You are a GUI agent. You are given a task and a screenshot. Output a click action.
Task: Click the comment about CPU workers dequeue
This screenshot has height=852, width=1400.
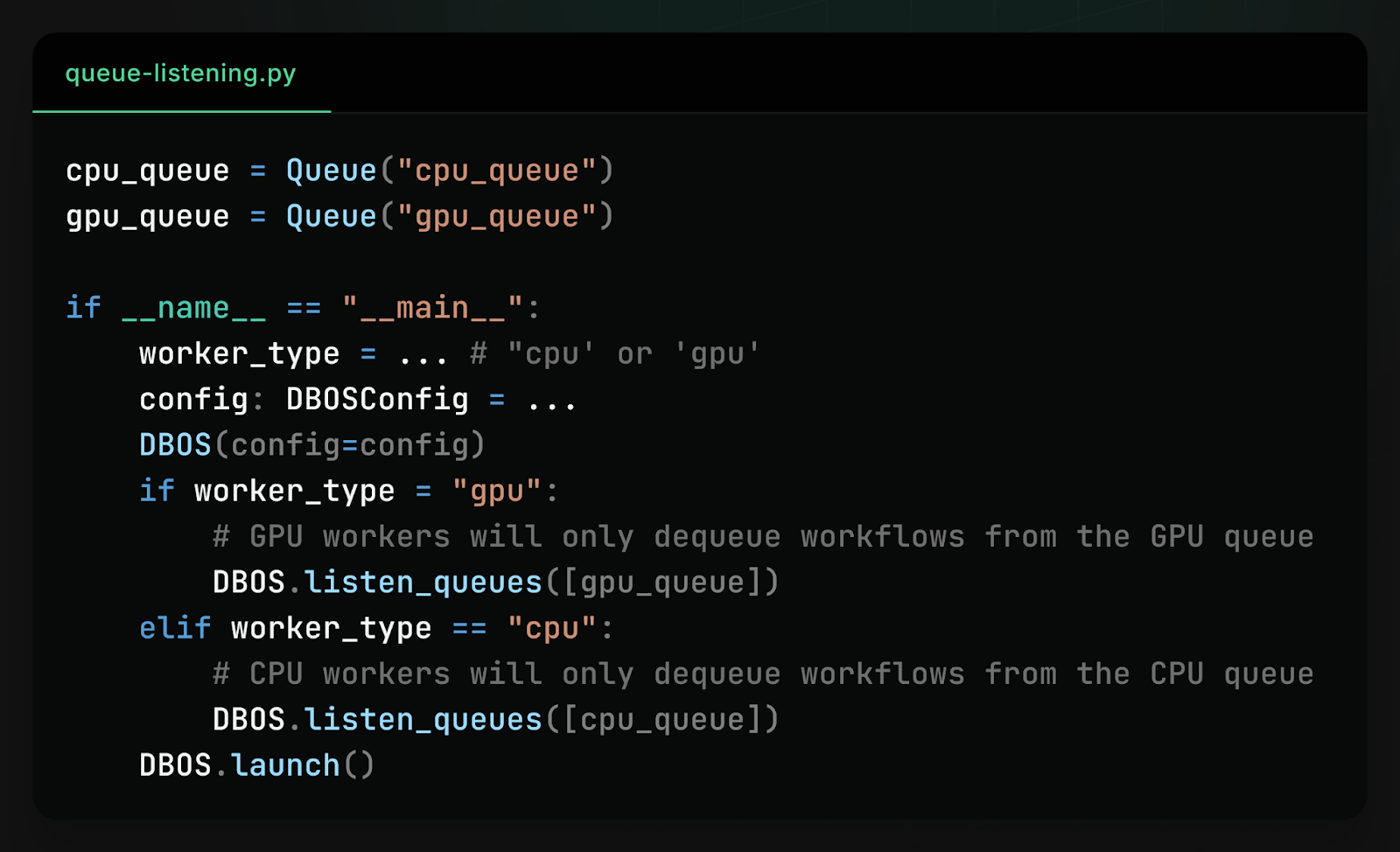tap(763, 674)
